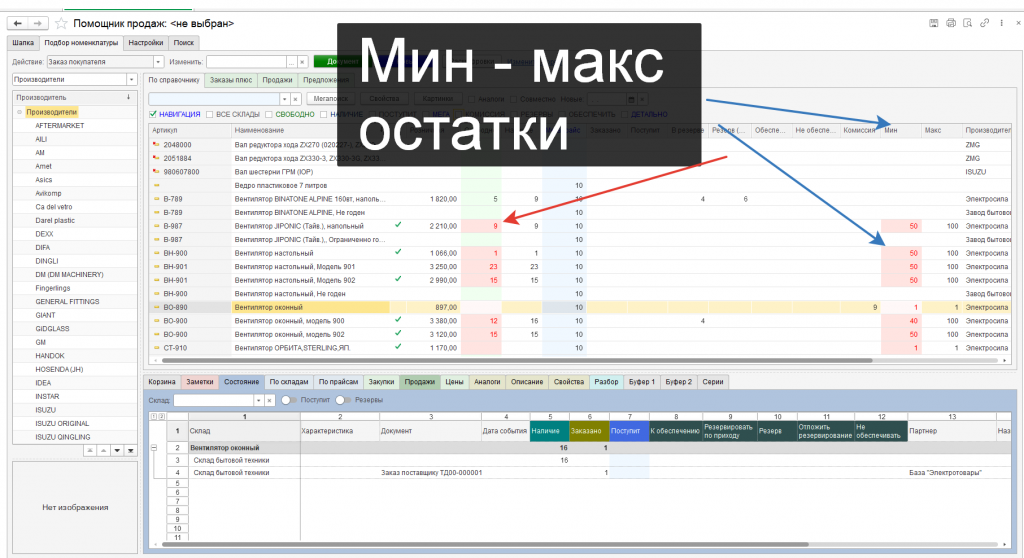Enable the НАЛИЧИЕ checkbox
Viewport: 1024px width, 558px height.
[x=323, y=114]
